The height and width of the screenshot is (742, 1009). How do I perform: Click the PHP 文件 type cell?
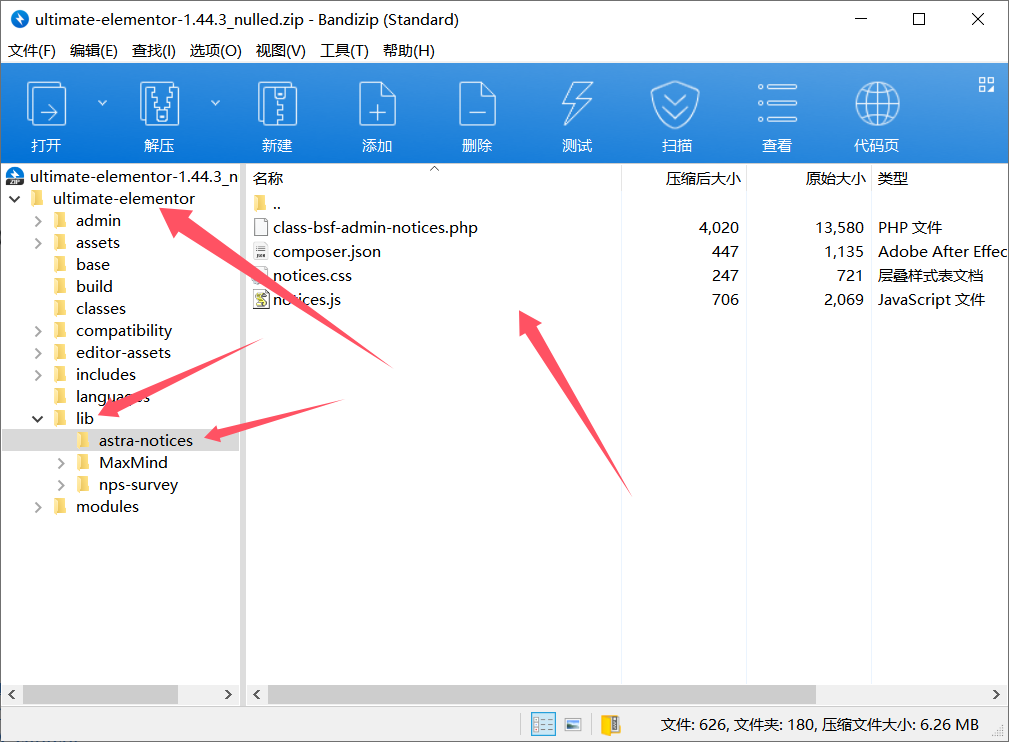click(910, 228)
